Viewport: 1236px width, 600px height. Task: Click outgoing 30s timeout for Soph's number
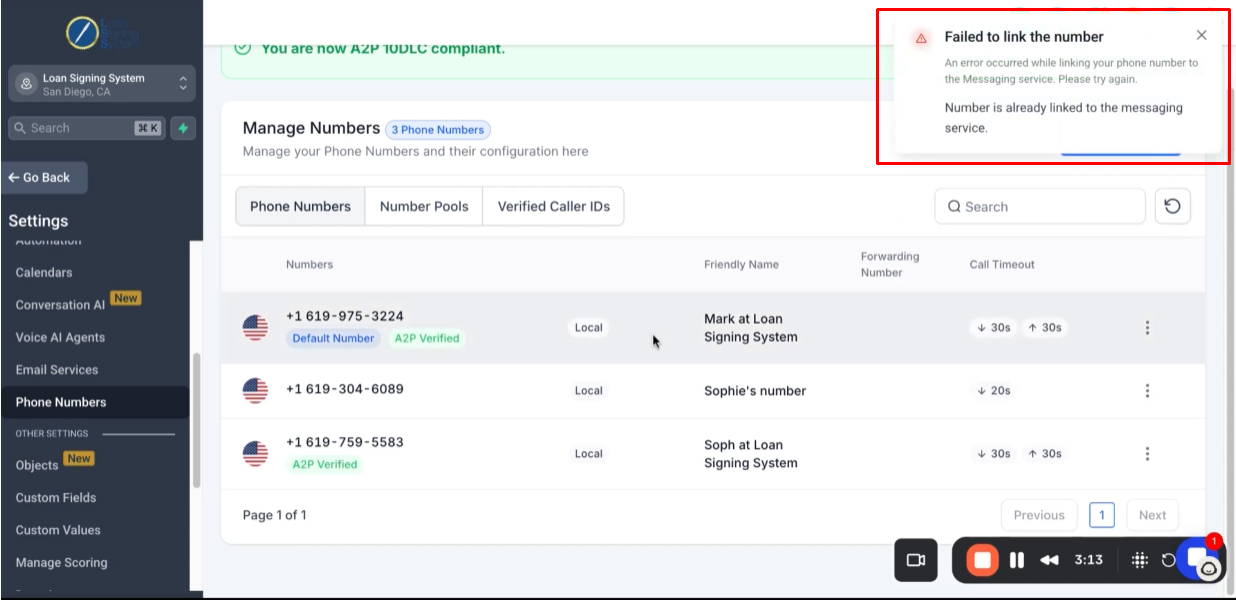[x=1044, y=453]
